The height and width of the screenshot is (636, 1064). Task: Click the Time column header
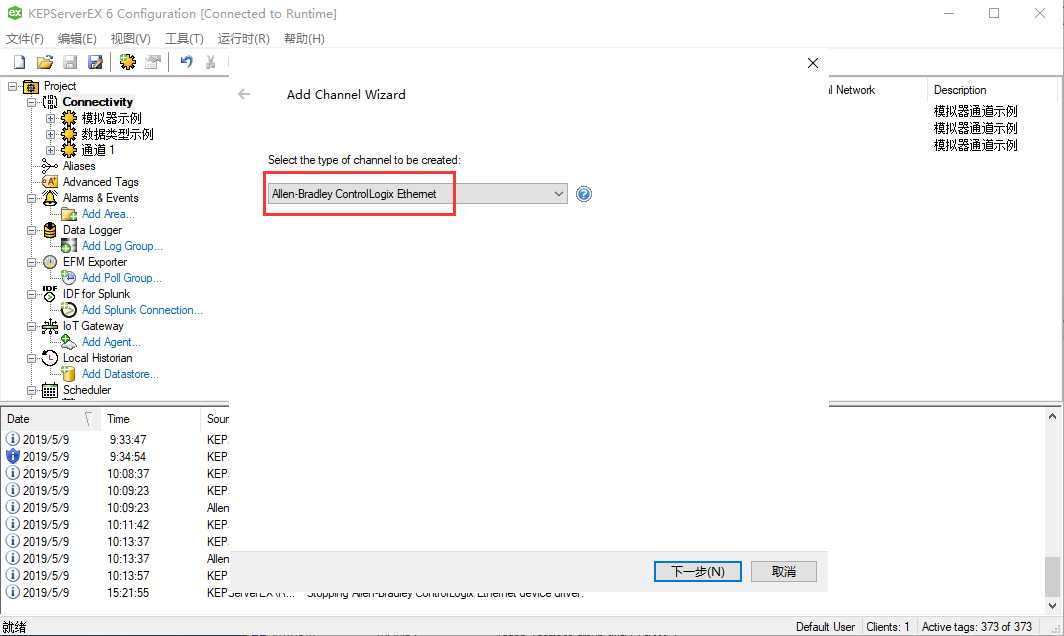151,419
